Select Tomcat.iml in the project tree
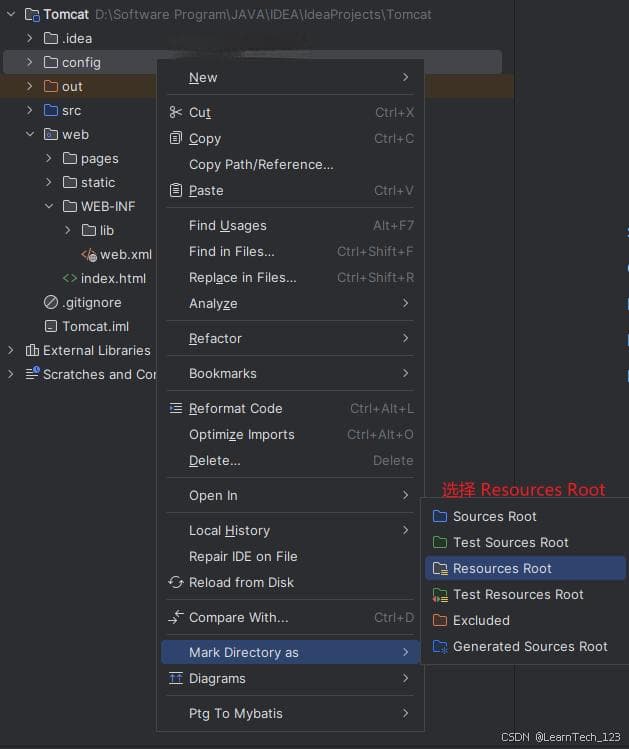Screen dimensions: 629x749 [x=96, y=326]
